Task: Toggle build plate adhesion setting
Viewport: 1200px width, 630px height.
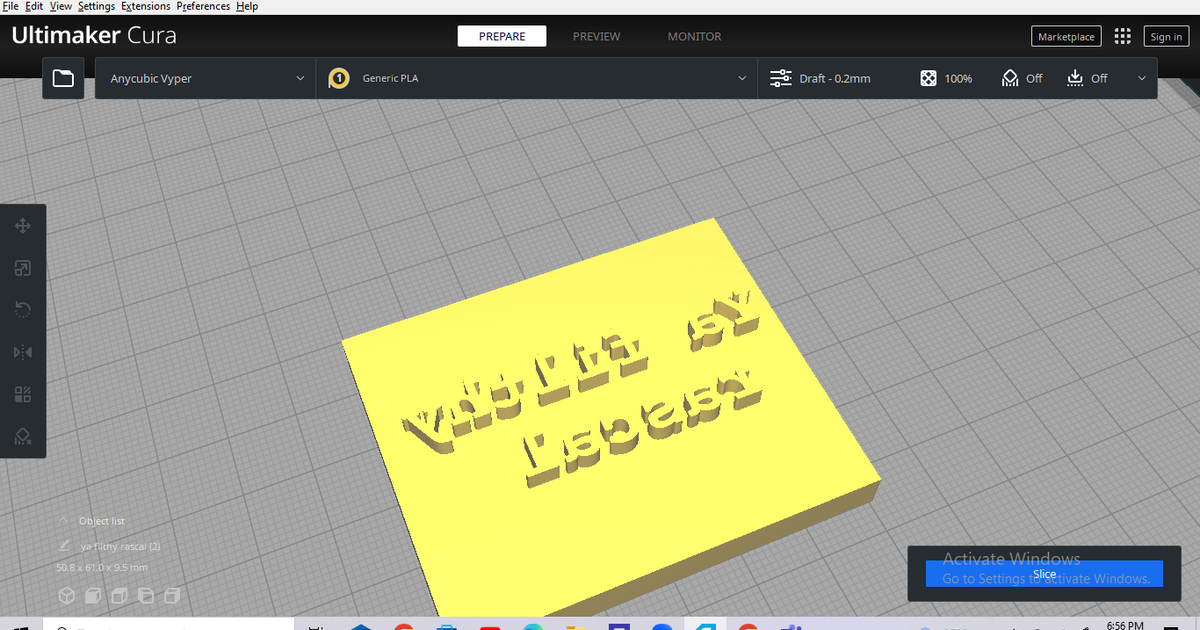Action: [1086, 78]
